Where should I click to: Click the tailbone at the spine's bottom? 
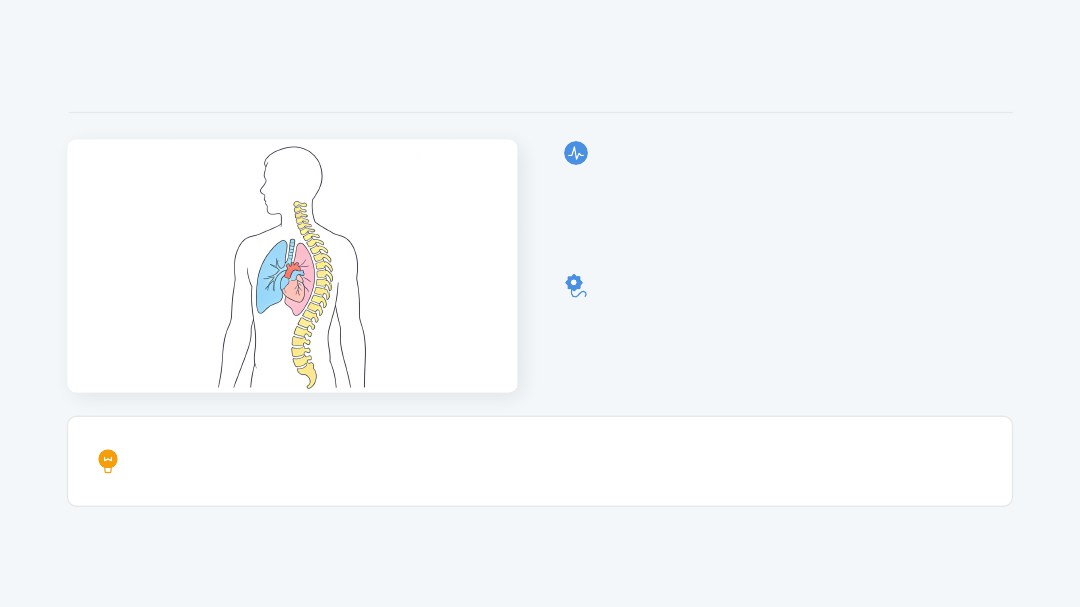310,378
